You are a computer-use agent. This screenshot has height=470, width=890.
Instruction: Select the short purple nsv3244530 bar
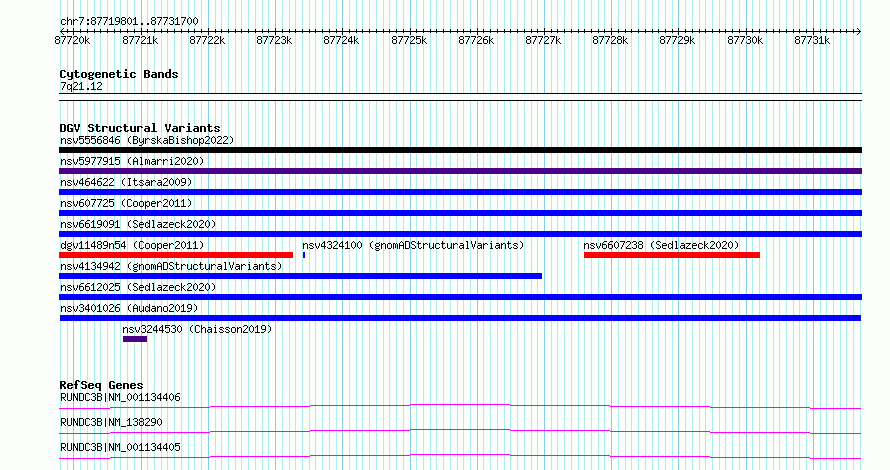click(x=135, y=339)
